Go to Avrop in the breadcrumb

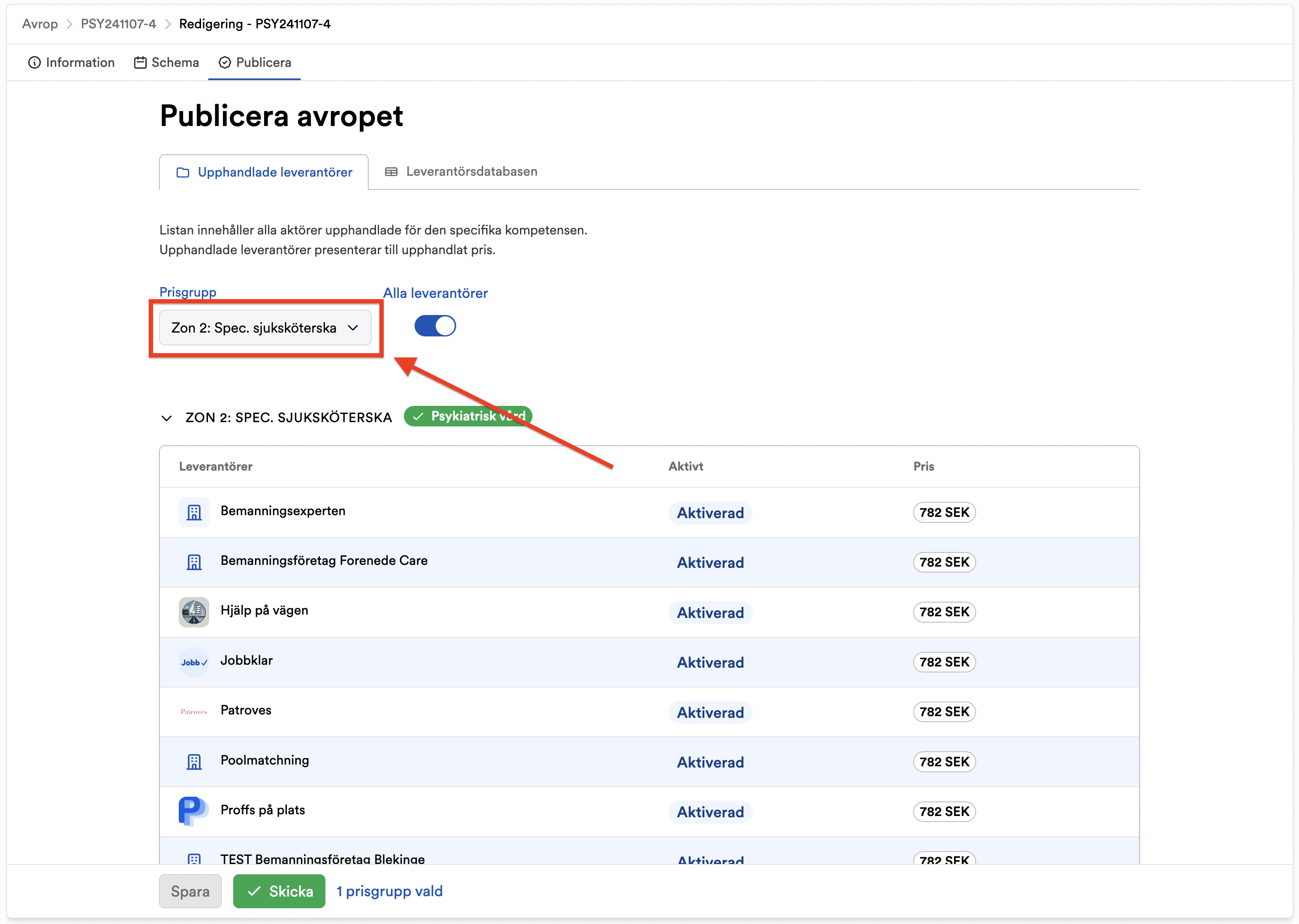point(40,24)
